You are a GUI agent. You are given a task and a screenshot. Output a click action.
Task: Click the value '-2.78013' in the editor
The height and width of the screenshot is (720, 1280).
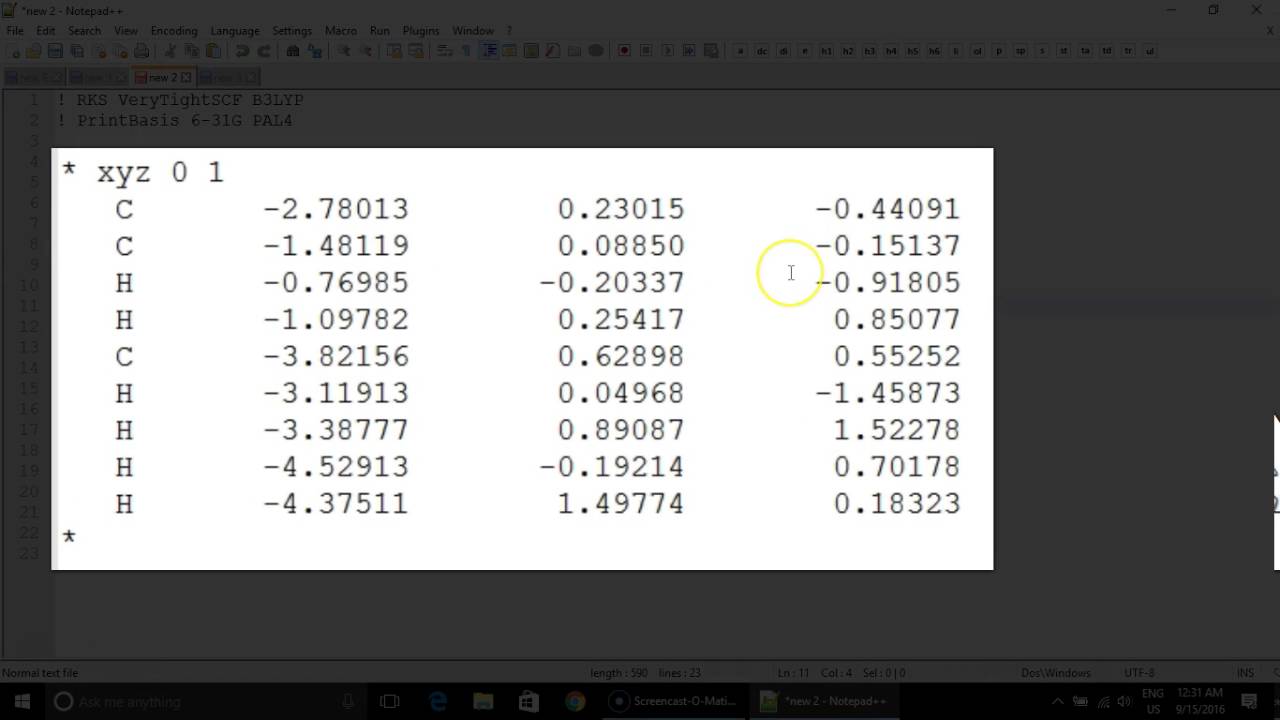336,209
